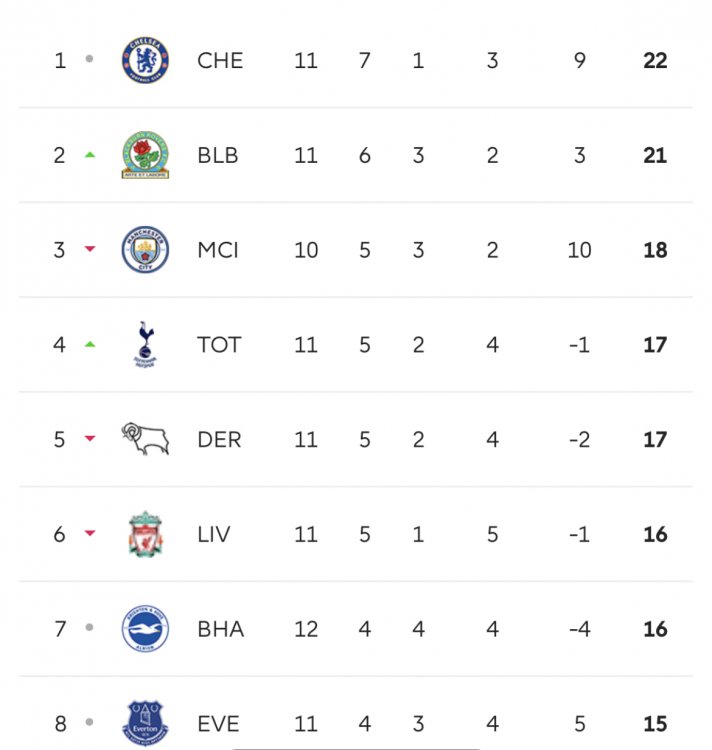Select the Tottenham cockerel logo

(145, 345)
